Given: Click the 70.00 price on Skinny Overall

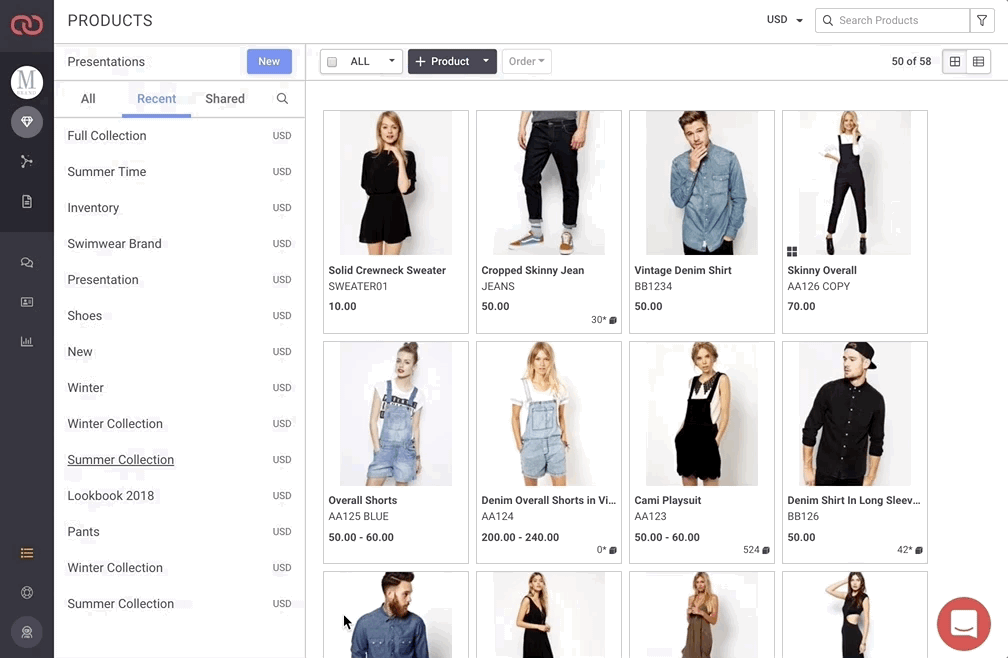Looking at the screenshot, I should pos(801,307).
